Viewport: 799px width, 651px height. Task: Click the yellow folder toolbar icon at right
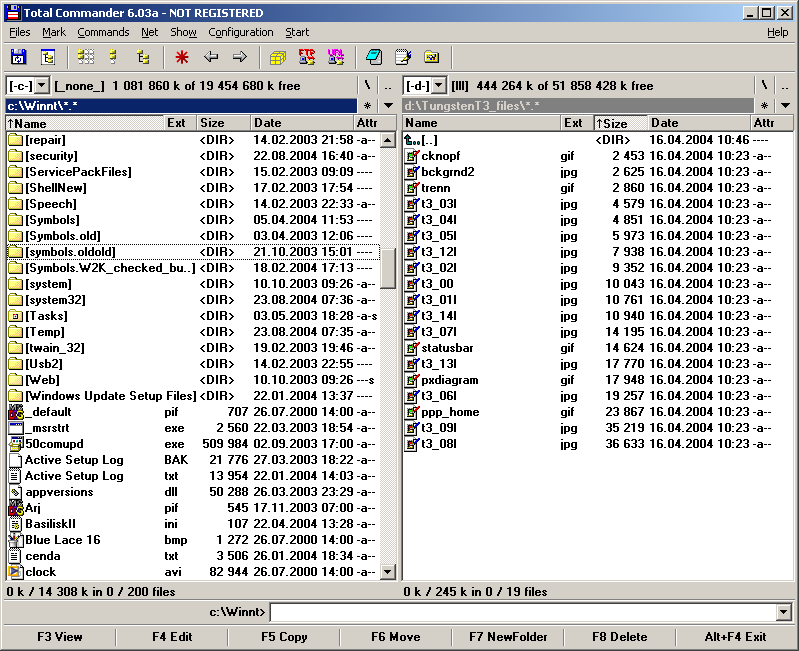[x=432, y=57]
